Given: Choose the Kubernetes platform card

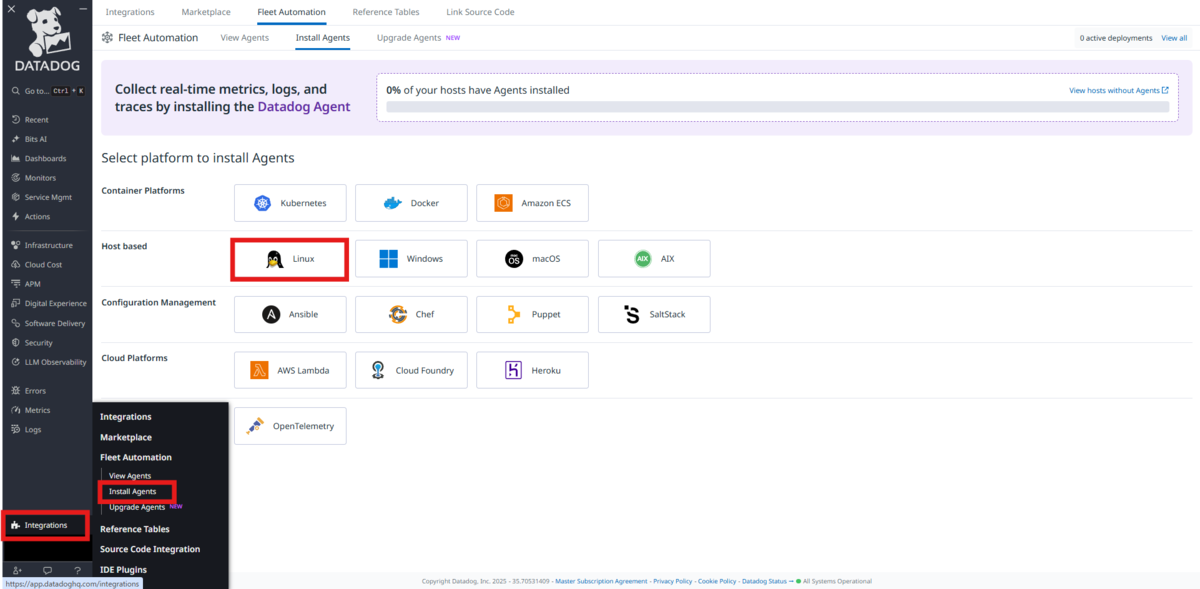Looking at the screenshot, I should 290,203.
